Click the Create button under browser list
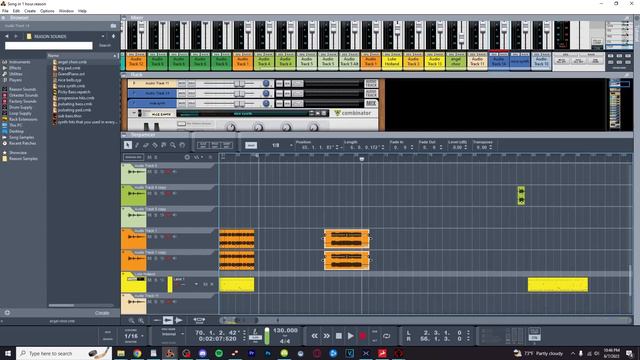 102,313
